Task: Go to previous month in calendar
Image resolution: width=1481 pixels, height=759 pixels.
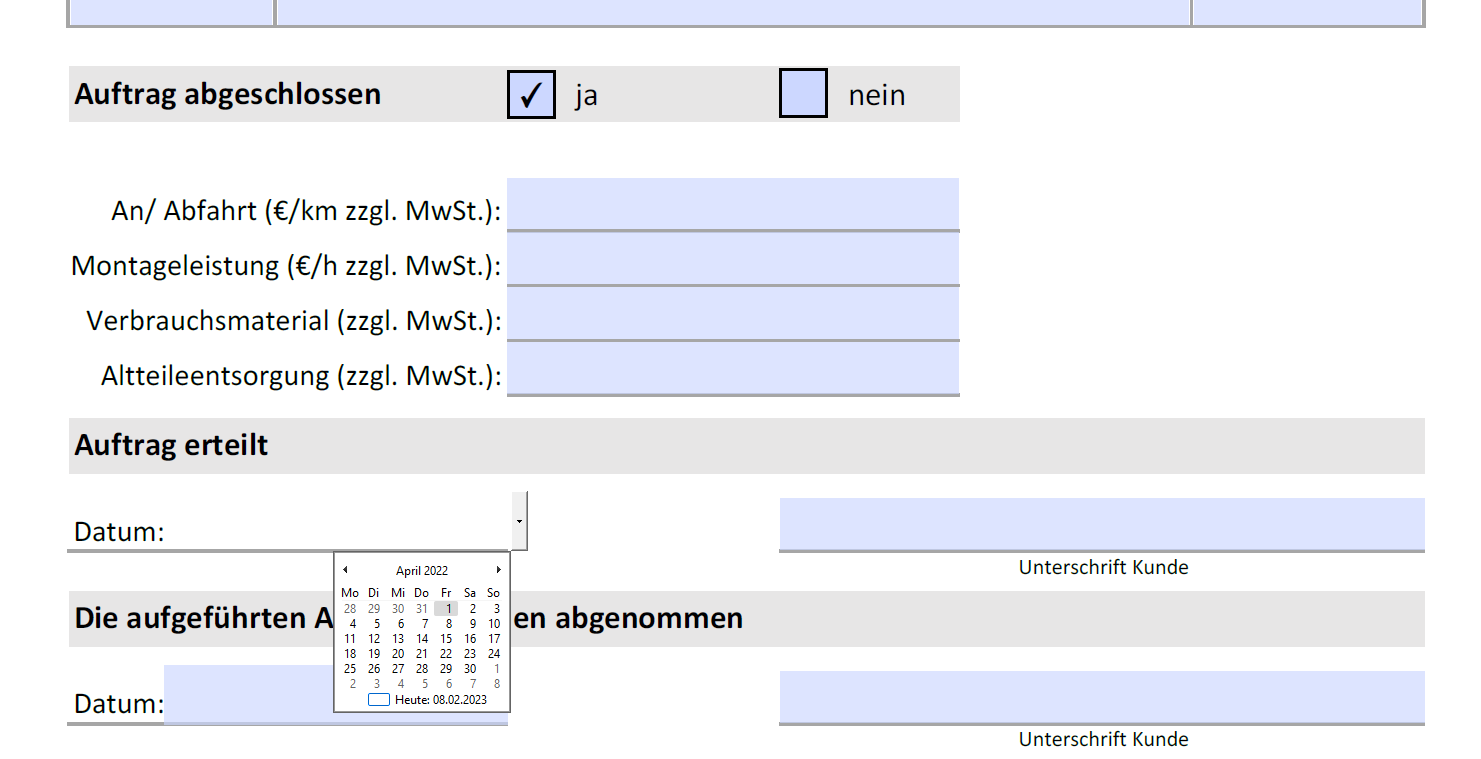Action: click(345, 570)
